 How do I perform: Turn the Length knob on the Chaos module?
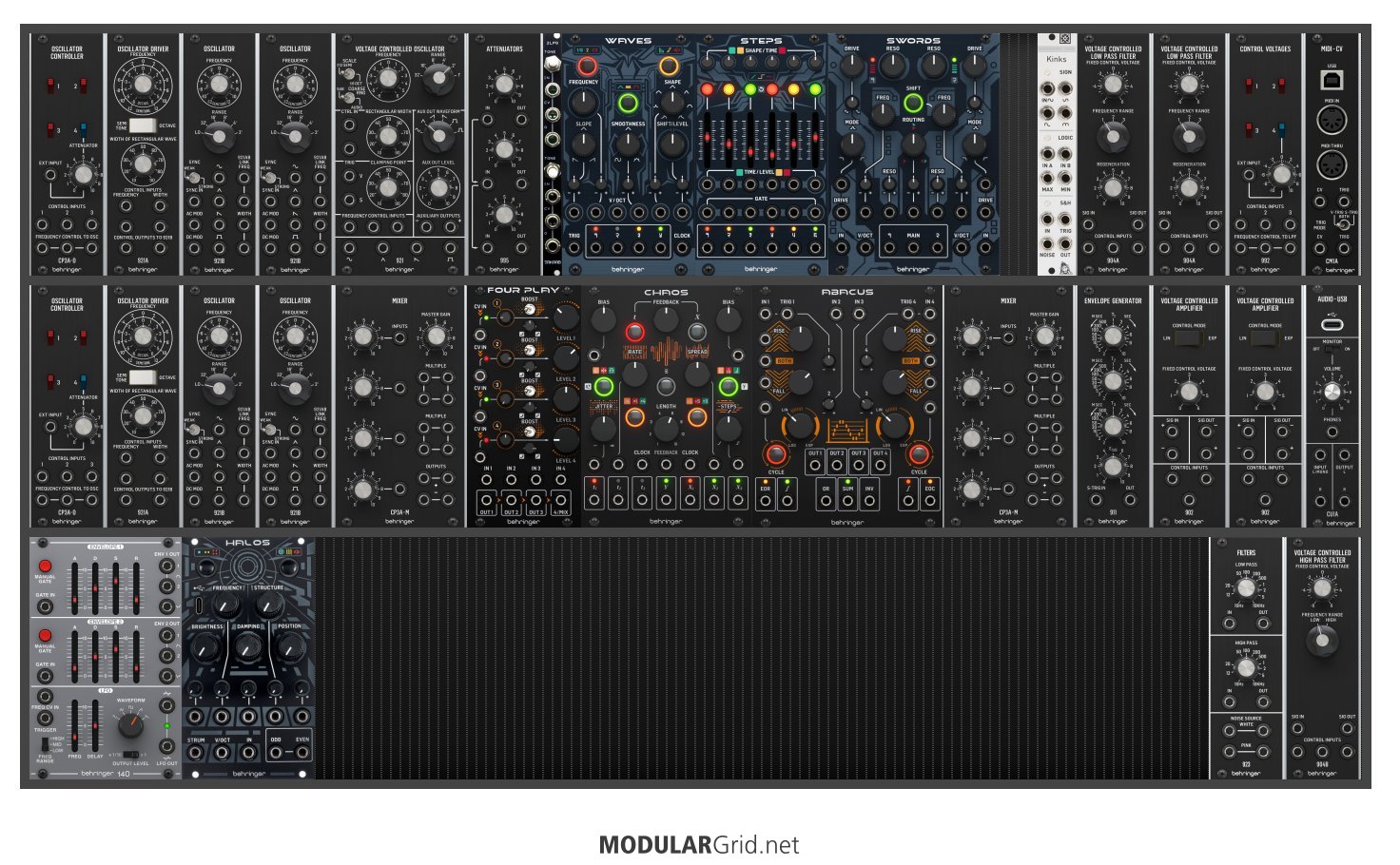click(x=666, y=428)
